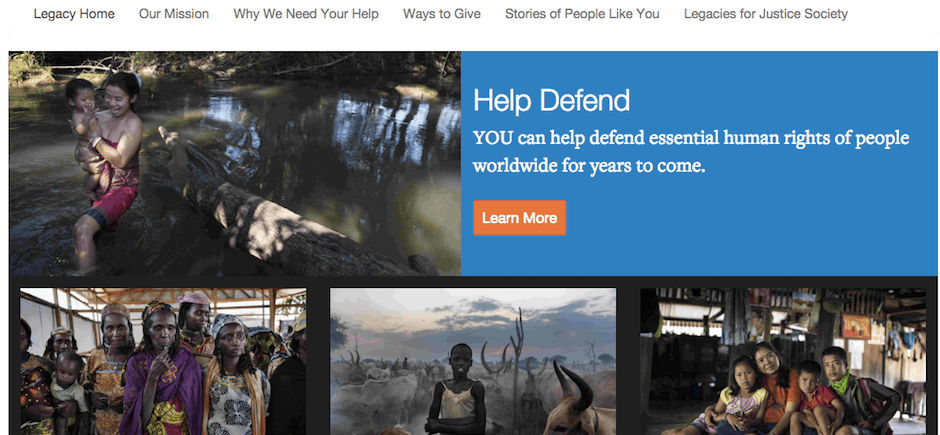Open the family sitting indoors photo
940x435 pixels.
coord(783,361)
